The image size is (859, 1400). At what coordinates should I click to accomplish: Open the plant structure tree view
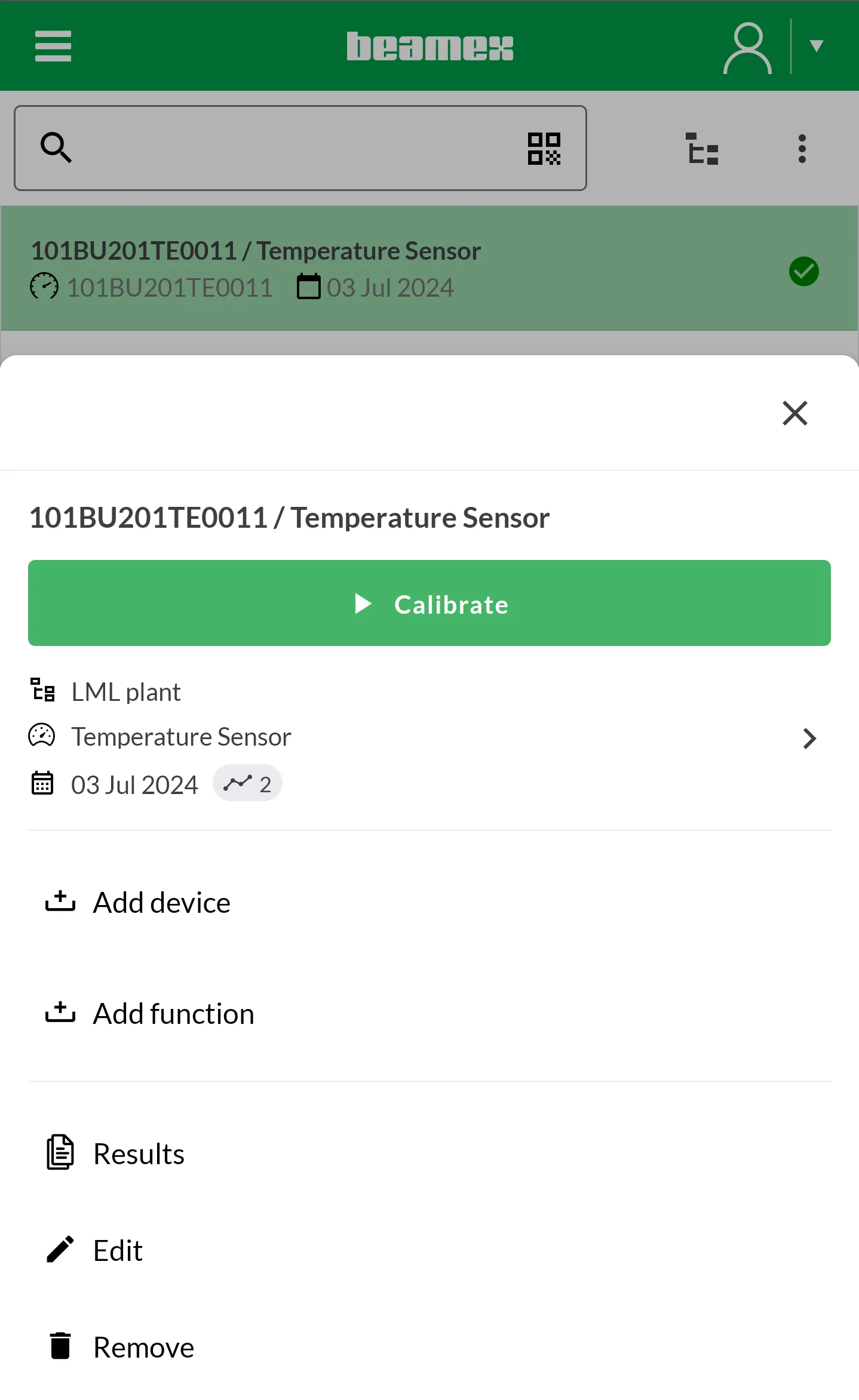pos(702,149)
